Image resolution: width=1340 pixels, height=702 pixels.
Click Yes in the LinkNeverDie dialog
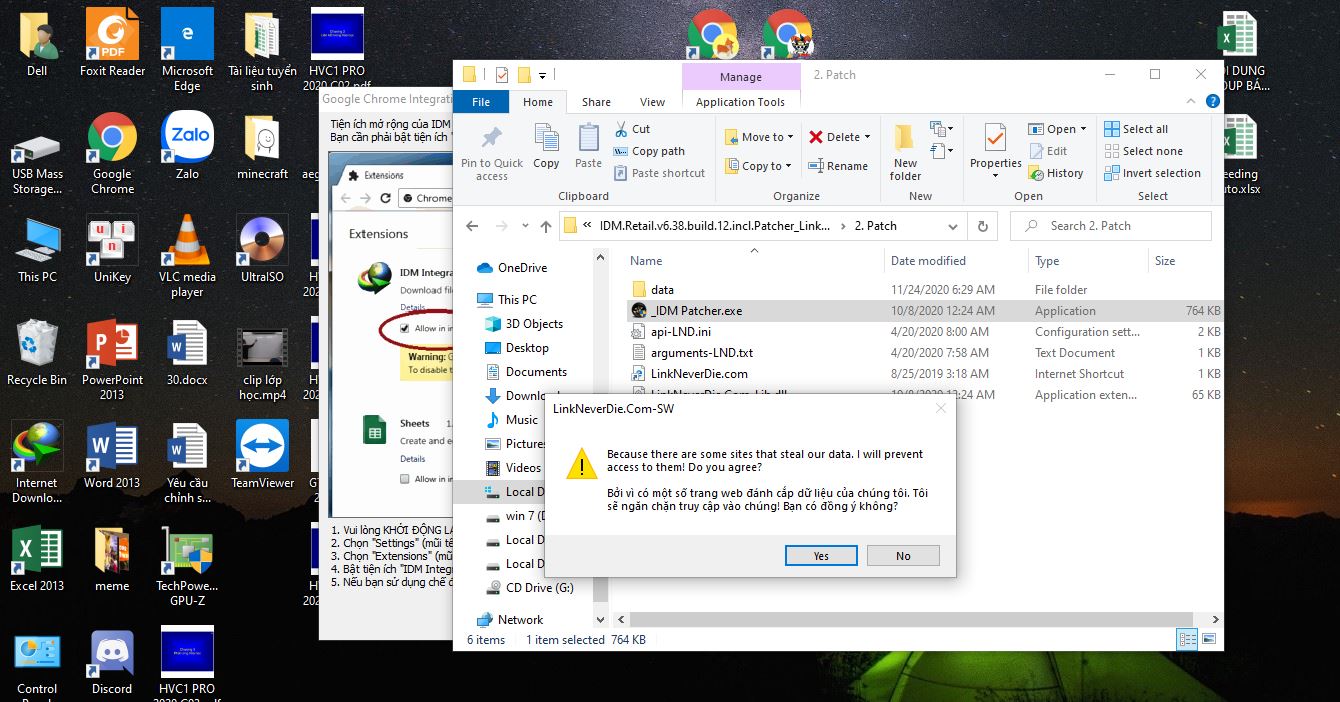(821, 555)
